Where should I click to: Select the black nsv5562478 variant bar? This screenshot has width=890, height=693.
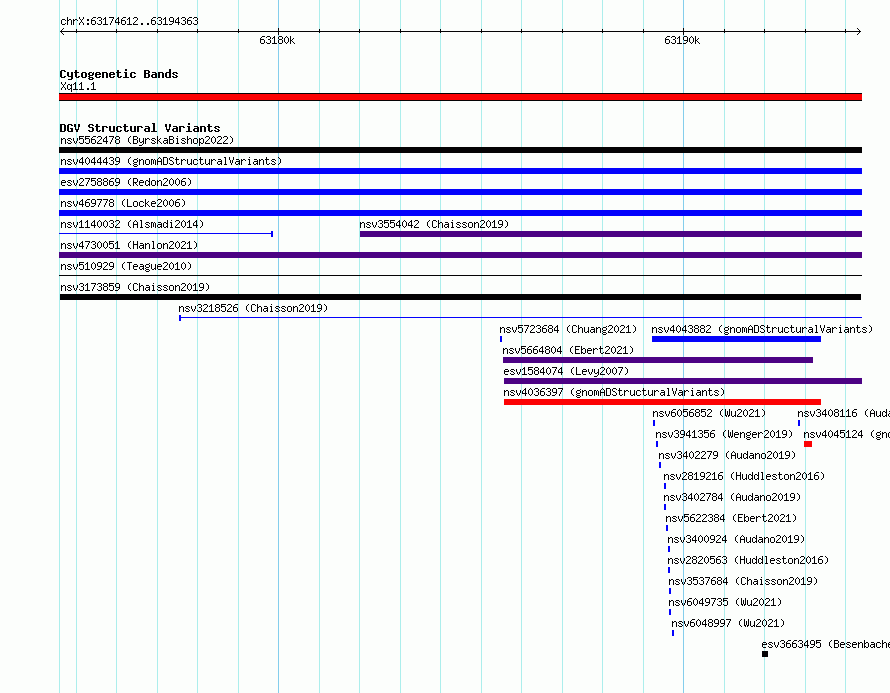pyautogui.click(x=460, y=150)
